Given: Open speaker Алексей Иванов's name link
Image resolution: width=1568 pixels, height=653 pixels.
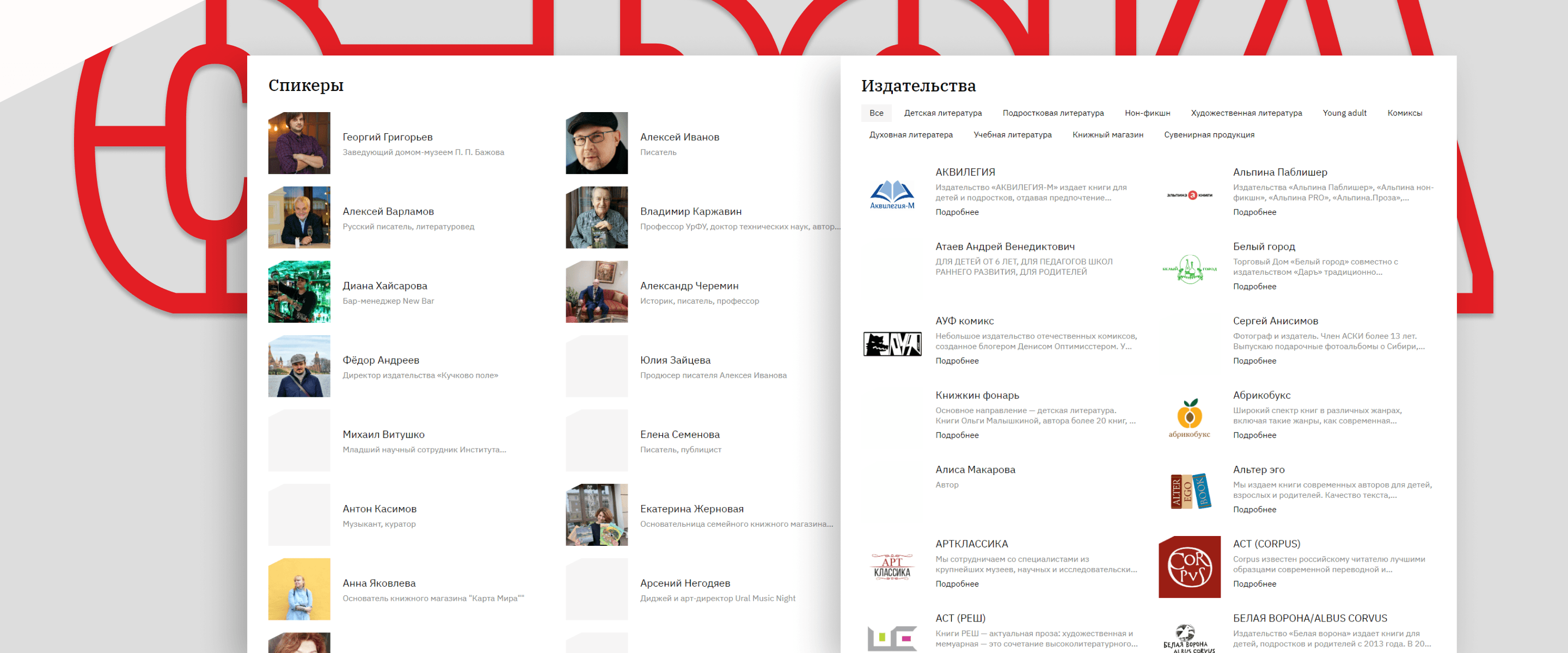Looking at the screenshot, I should tap(679, 138).
